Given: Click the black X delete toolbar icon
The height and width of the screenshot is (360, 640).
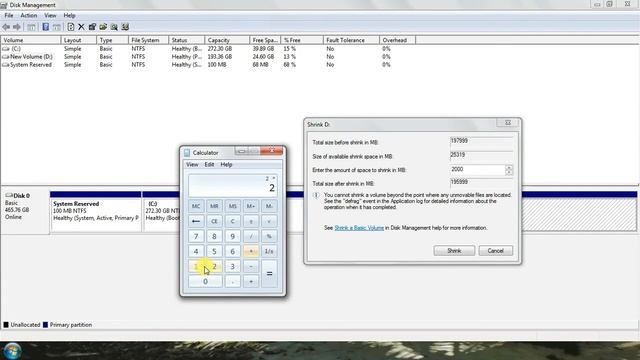Looking at the screenshot, I should [x=81, y=27].
